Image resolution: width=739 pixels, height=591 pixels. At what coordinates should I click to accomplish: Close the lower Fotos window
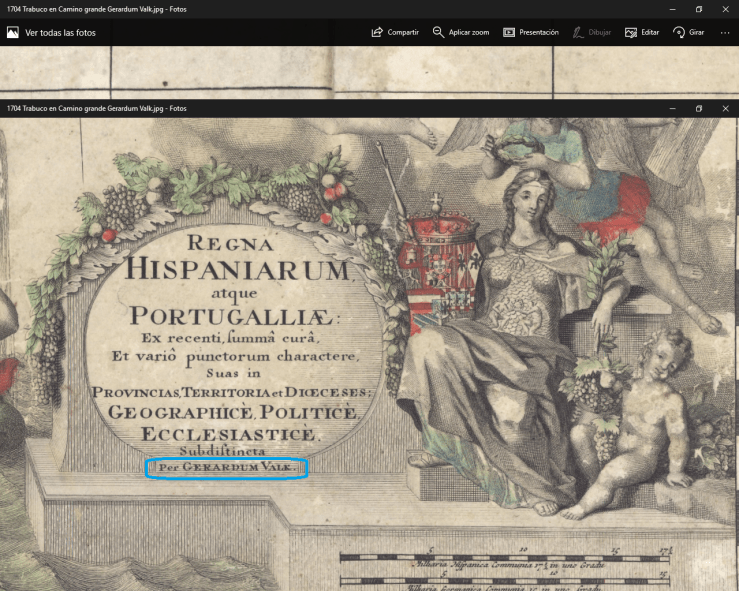(725, 108)
